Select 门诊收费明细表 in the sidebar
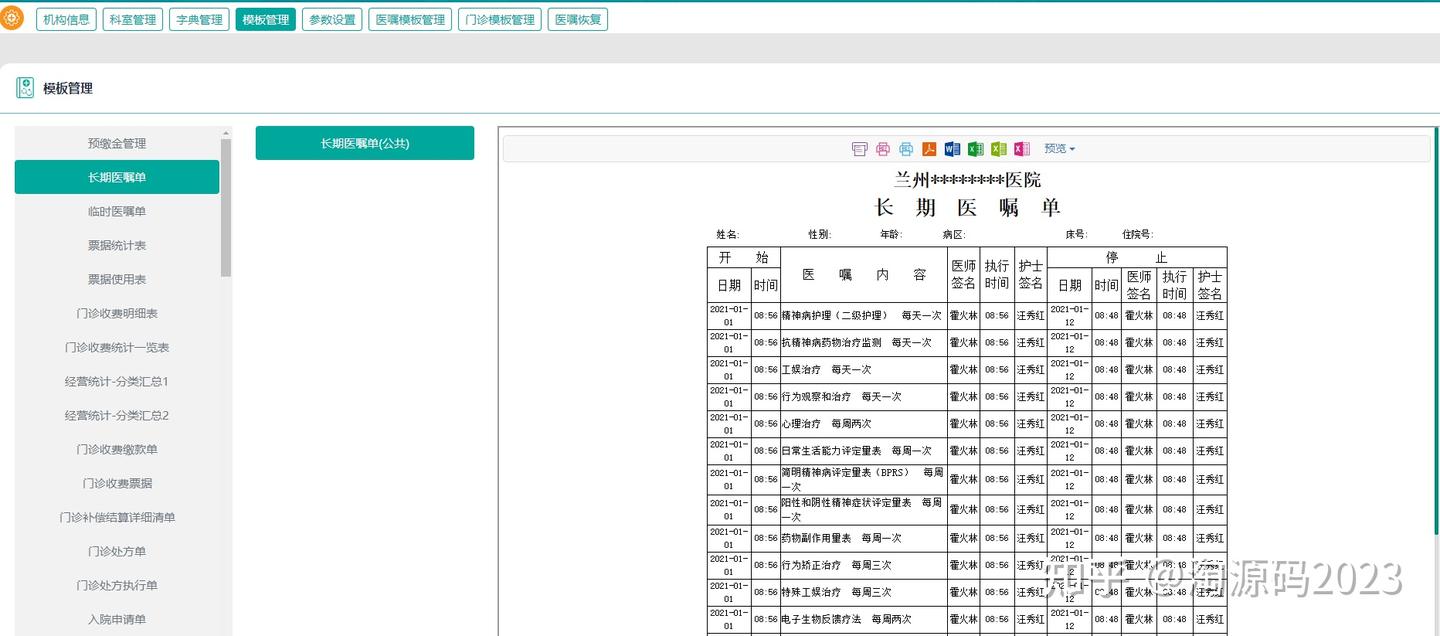The width and height of the screenshot is (1440, 636). coord(117,313)
